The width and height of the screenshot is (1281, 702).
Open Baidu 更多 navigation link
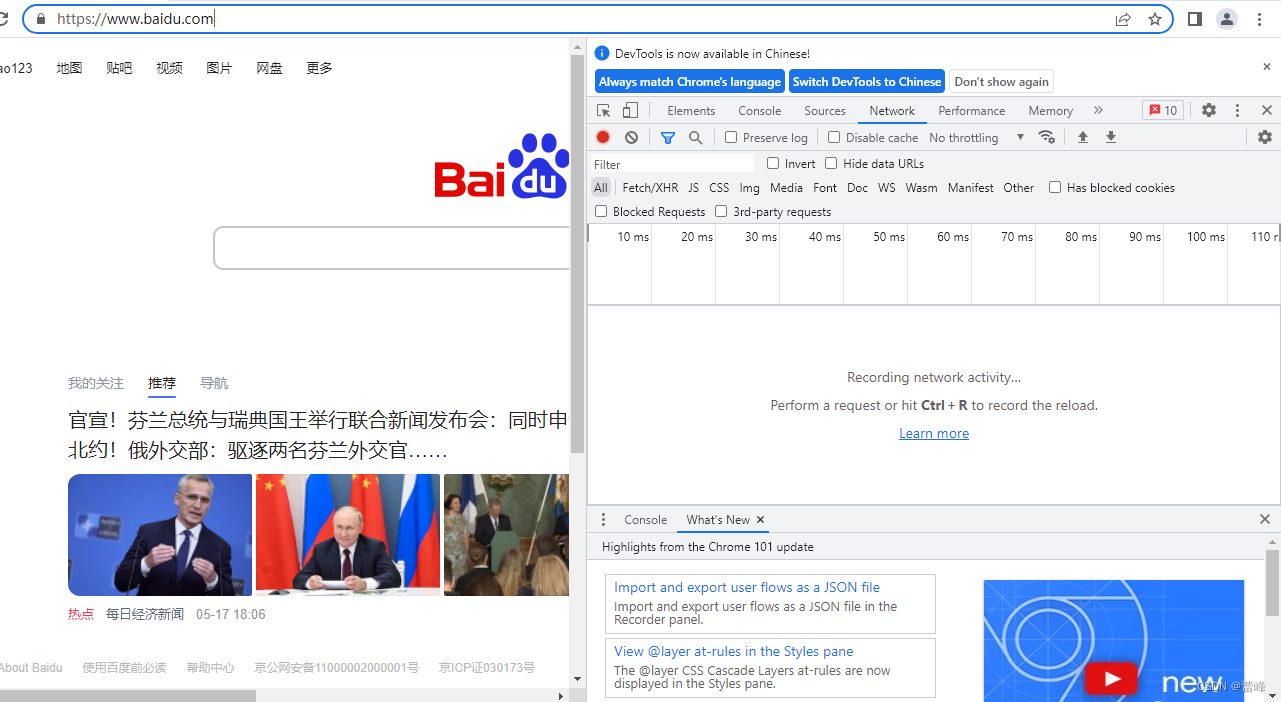[x=319, y=68]
